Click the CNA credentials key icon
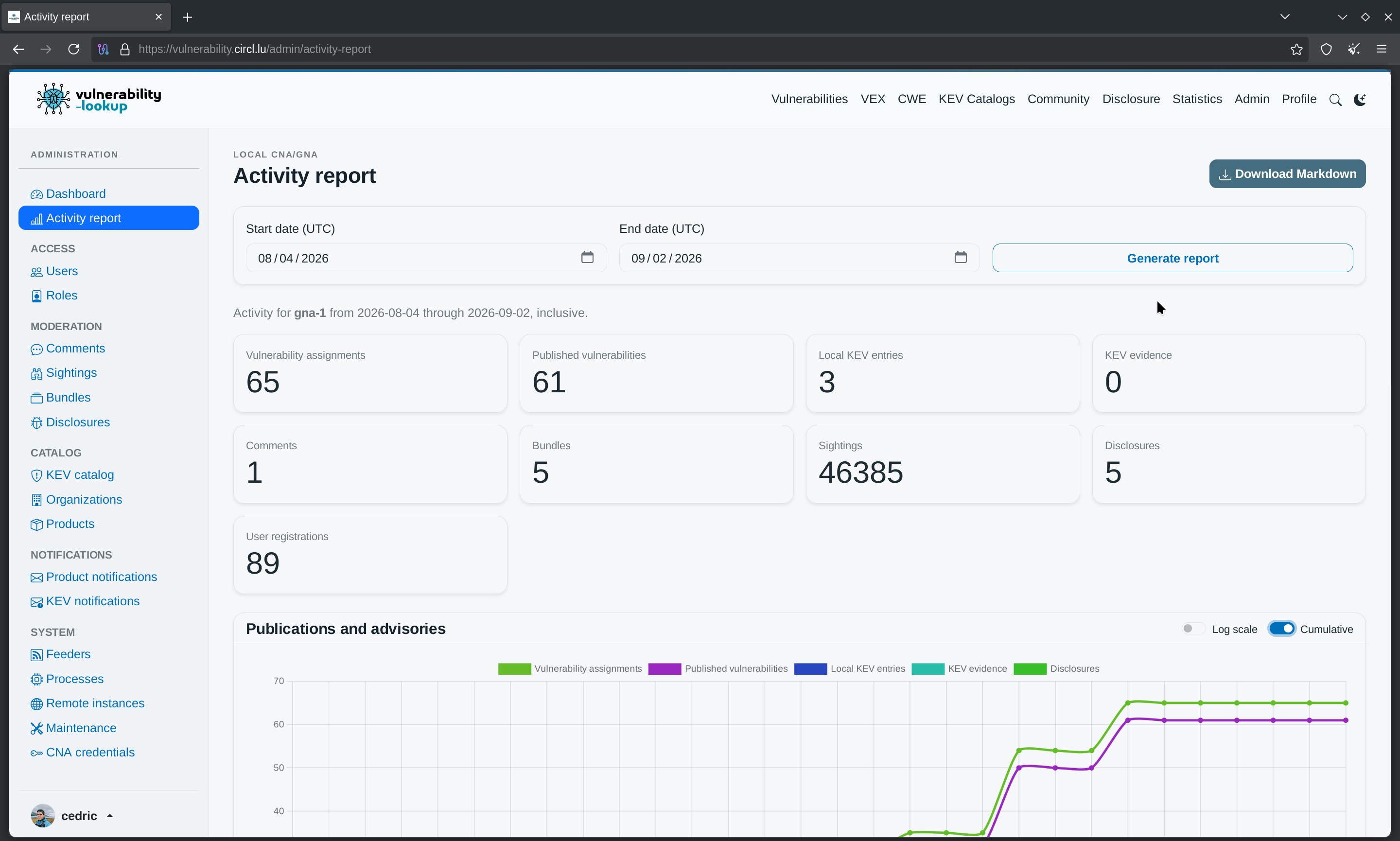Viewport: 1400px width, 841px height. tap(36, 753)
